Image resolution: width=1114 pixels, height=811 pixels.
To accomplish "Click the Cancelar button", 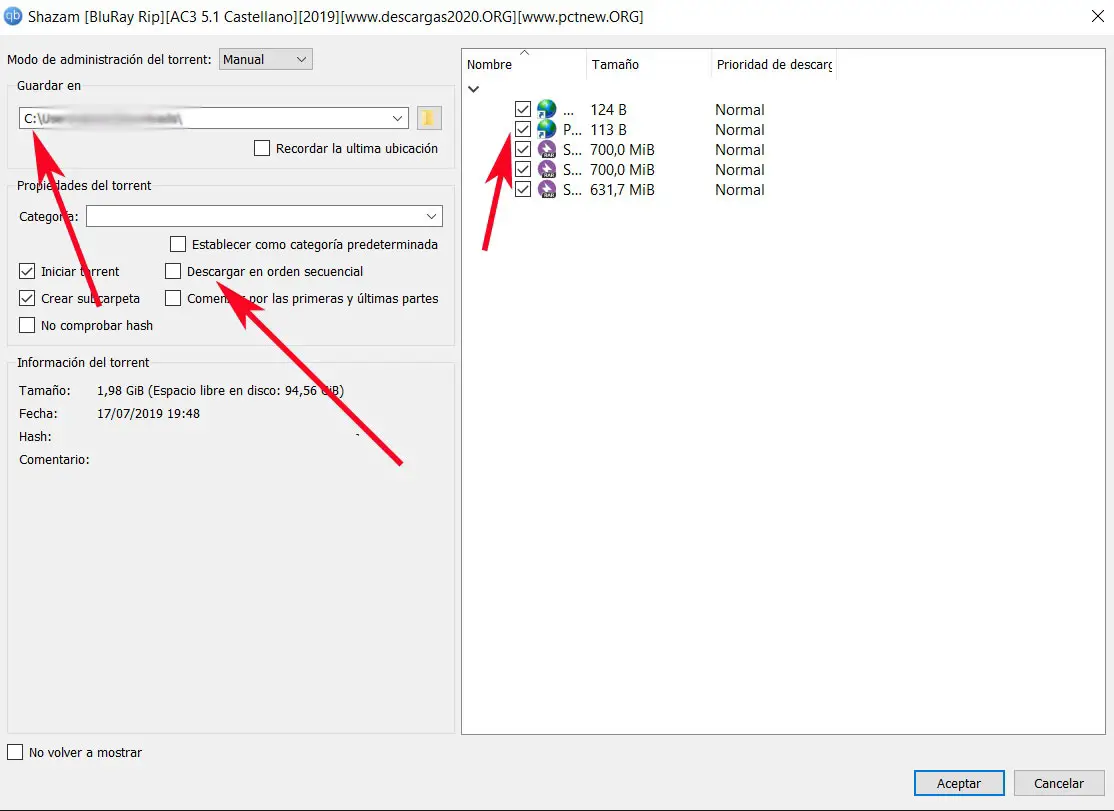I will point(1059,783).
